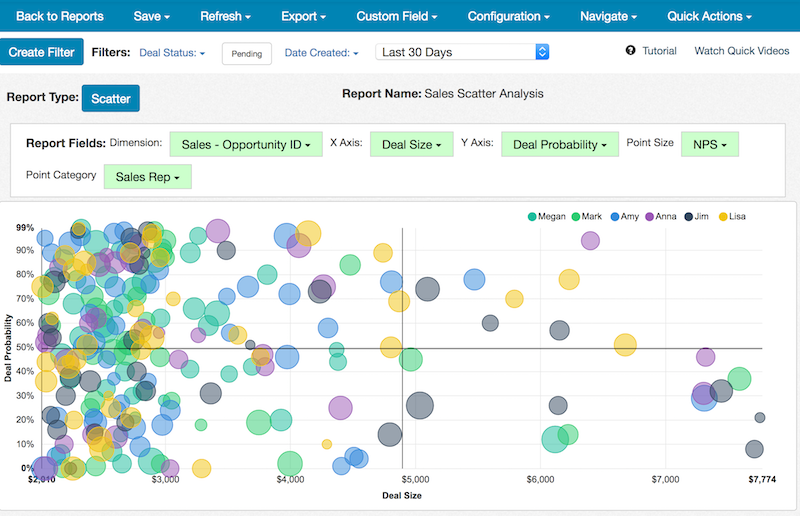Expand the Date Created filter dropdown
The width and height of the screenshot is (800, 516).
pyautogui.click(x=321, y=52)
